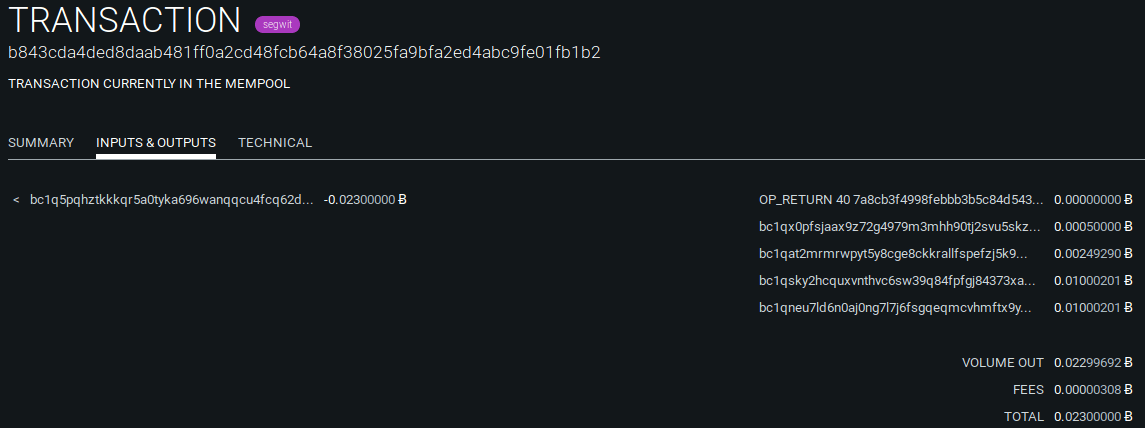Expand the input using the left chevron
Image resolution: width=1145 pixels, height=428 pixels.
point(16,200)
